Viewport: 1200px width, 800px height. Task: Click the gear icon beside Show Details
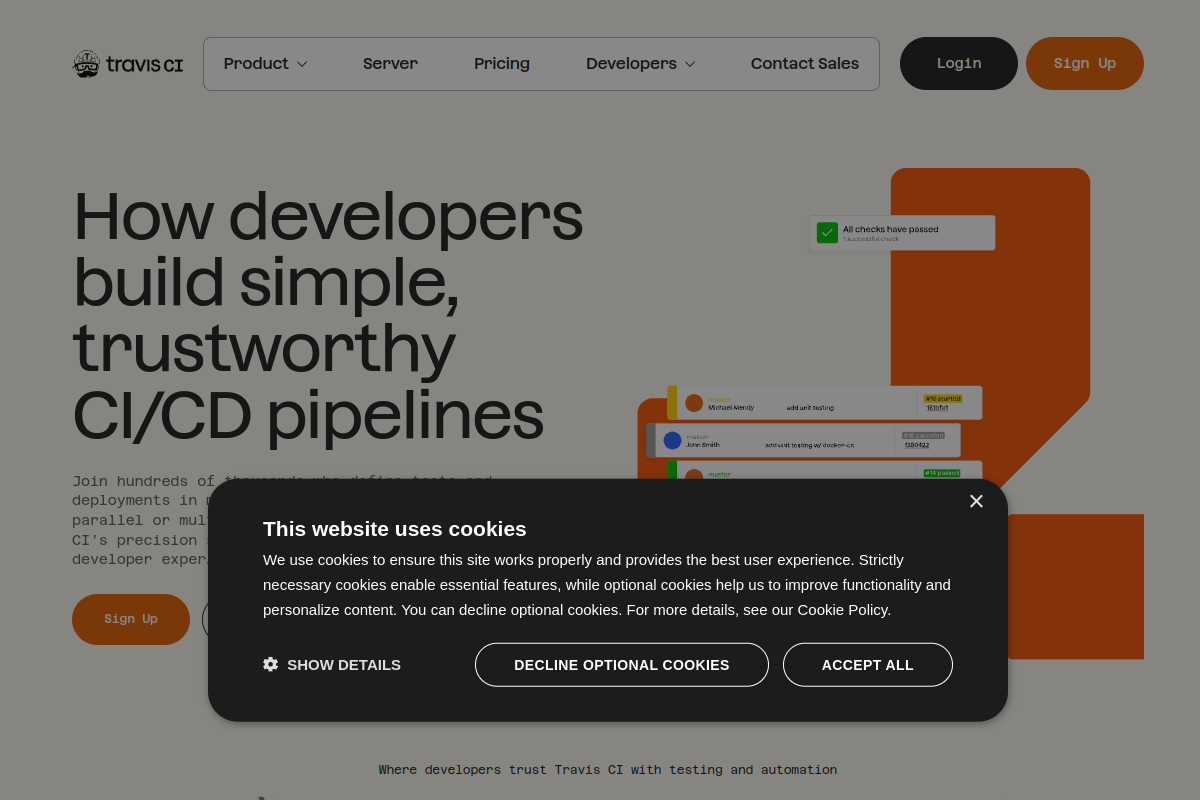coord(270,664)
